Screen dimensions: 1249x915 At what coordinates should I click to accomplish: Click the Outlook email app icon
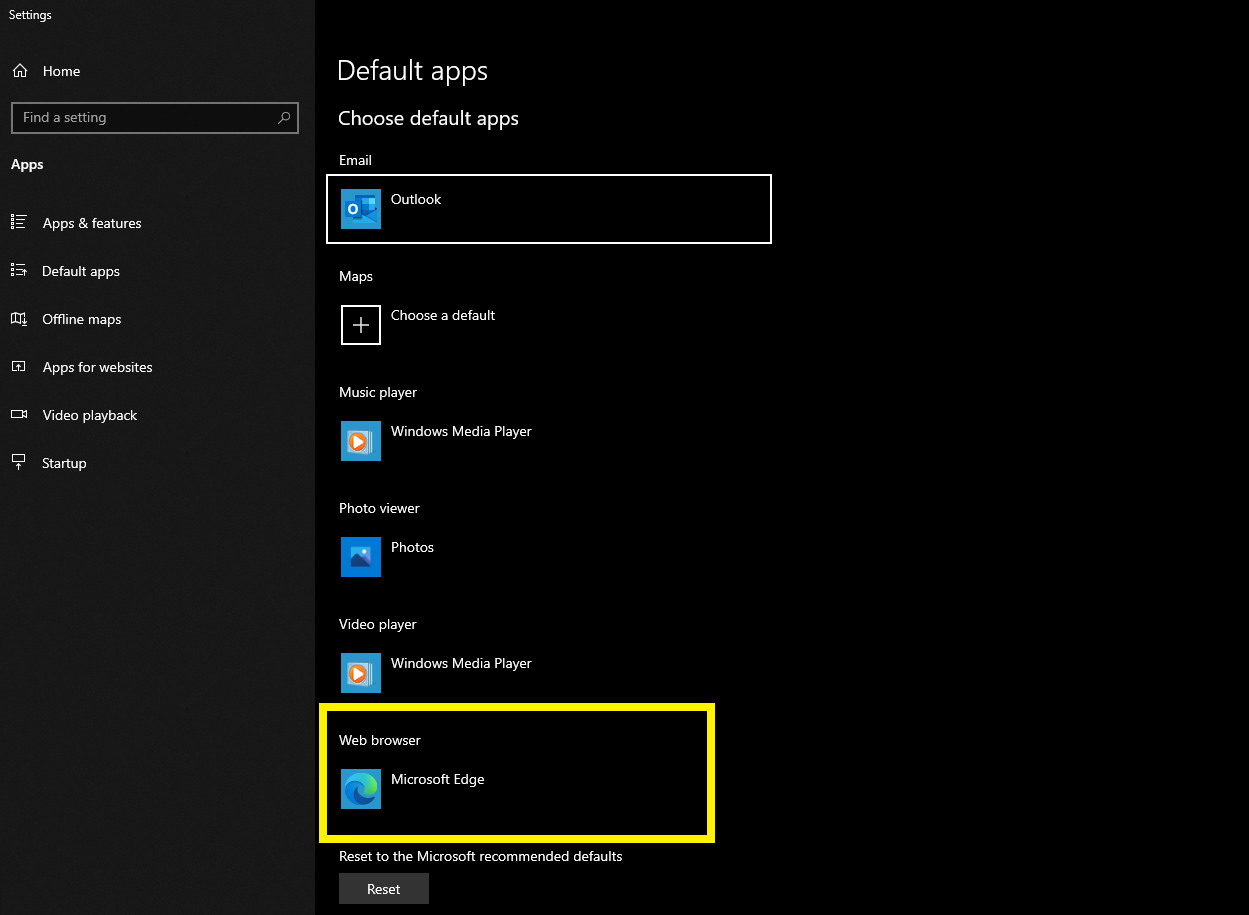pyautogui.click(x=361, y=209)
